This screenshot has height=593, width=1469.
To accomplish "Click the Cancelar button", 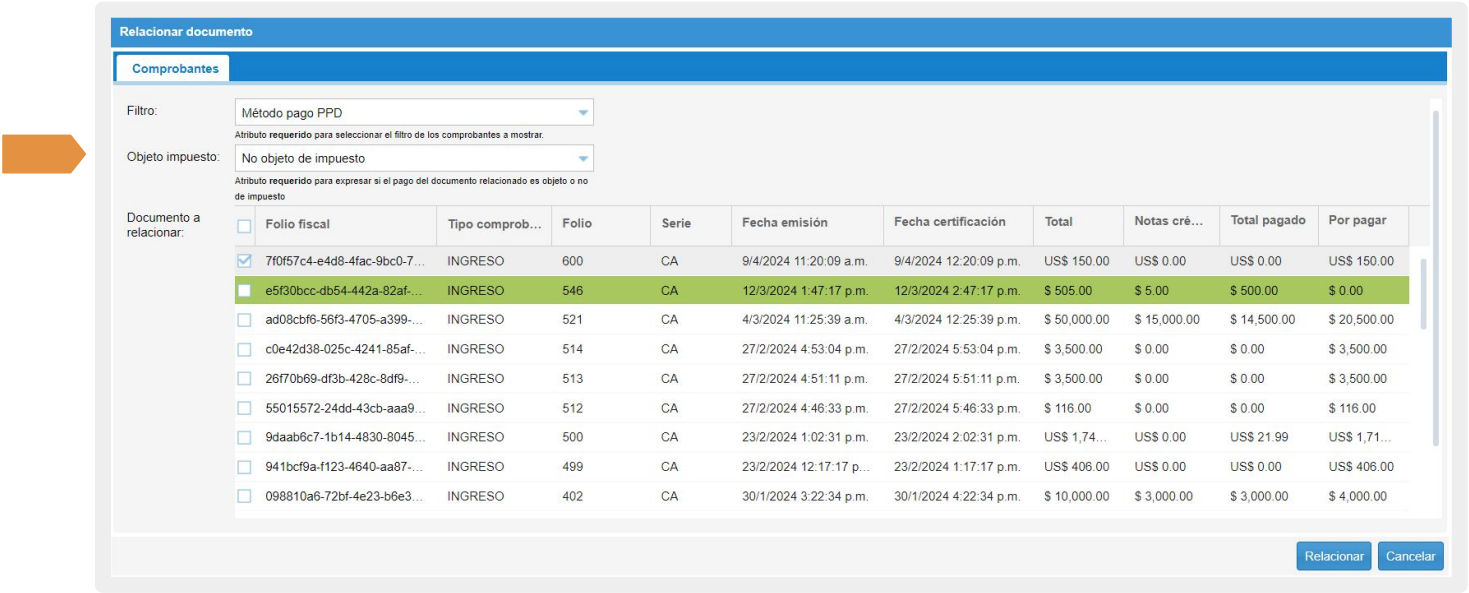I will (1410, 557).
